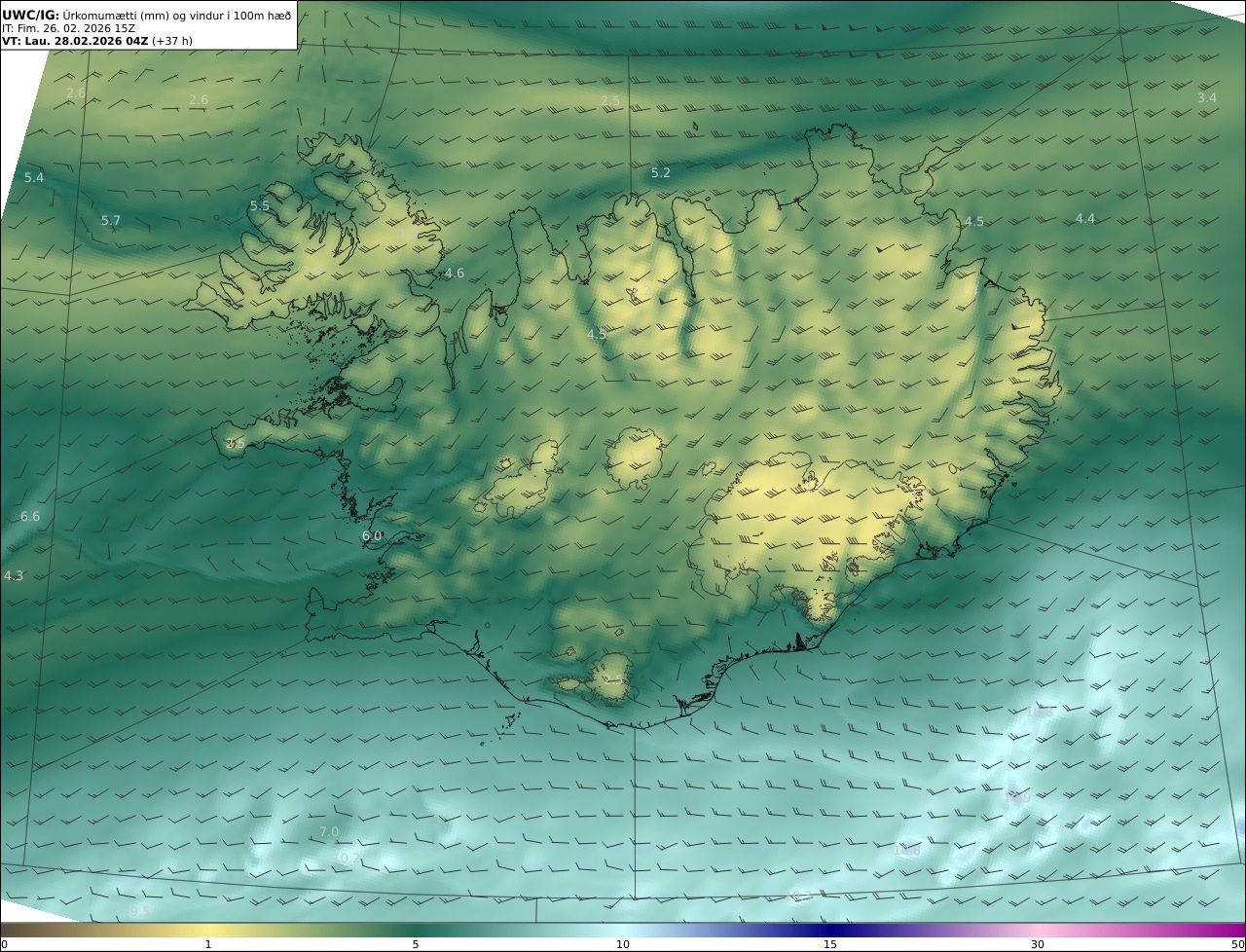Click the 5.7 value label

click(x=111, y=221)
